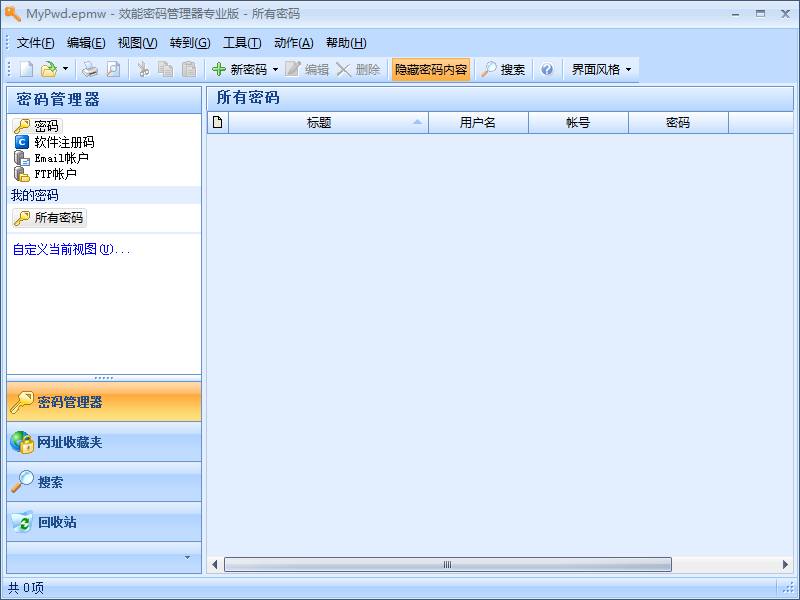The width and height of the screenshot is (800, 600).
Task: Open help via the question mark icon
Action: [544, 69]
